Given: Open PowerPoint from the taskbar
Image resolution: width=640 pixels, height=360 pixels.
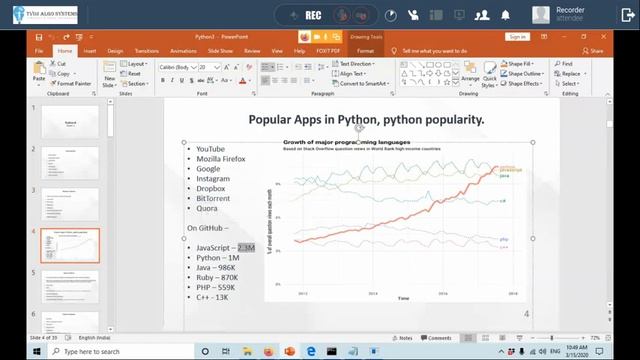Looking at the screenshot, I should pyautogui.click(x=290, y=351).
